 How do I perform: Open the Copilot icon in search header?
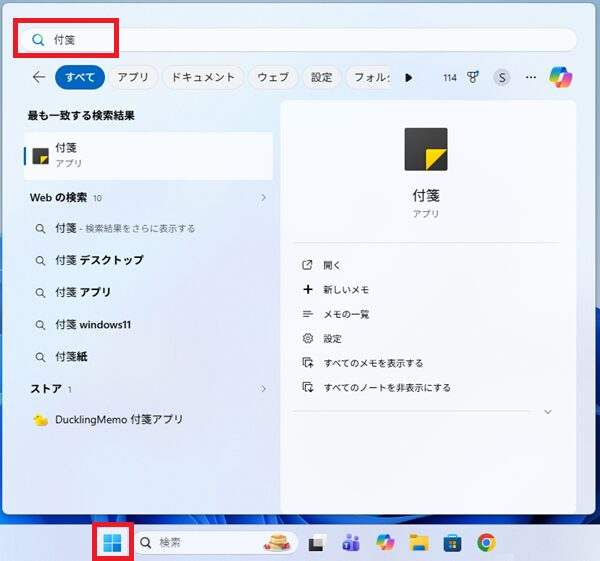pyautogui.click(x=561, y=77)
